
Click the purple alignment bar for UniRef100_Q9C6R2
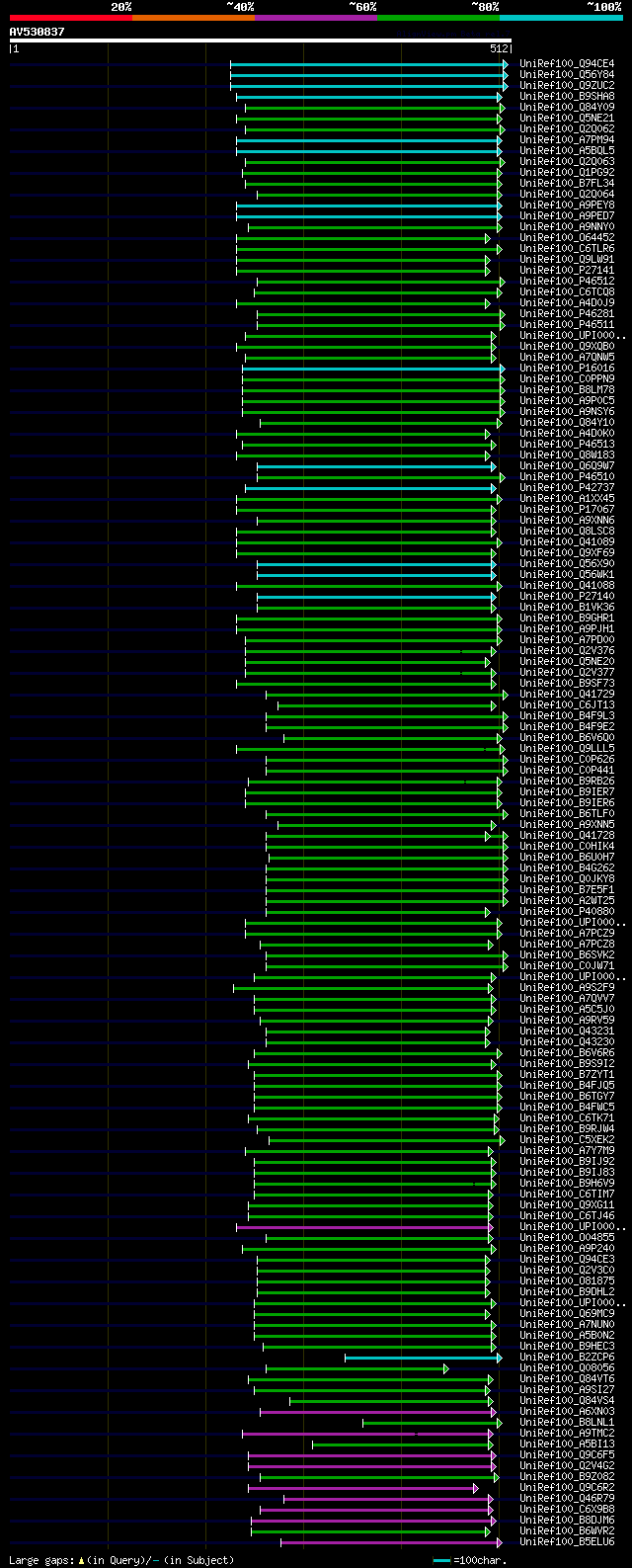[x=363, y=1488]
